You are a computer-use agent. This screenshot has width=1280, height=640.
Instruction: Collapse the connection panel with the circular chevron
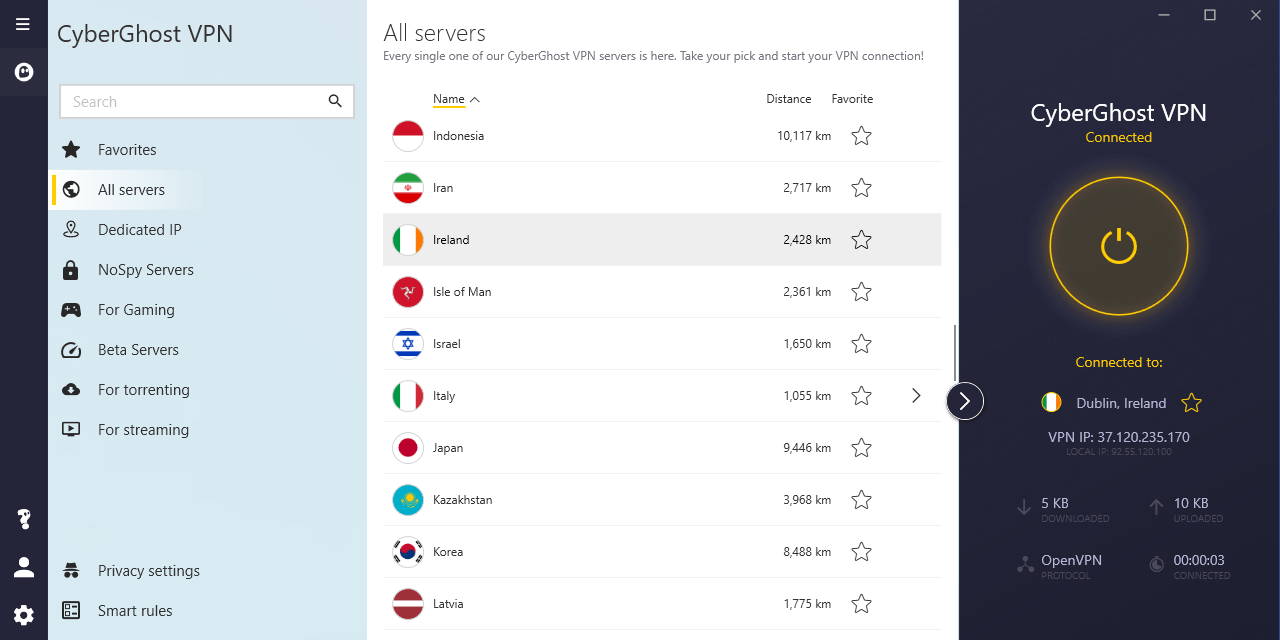coord(964,401)
